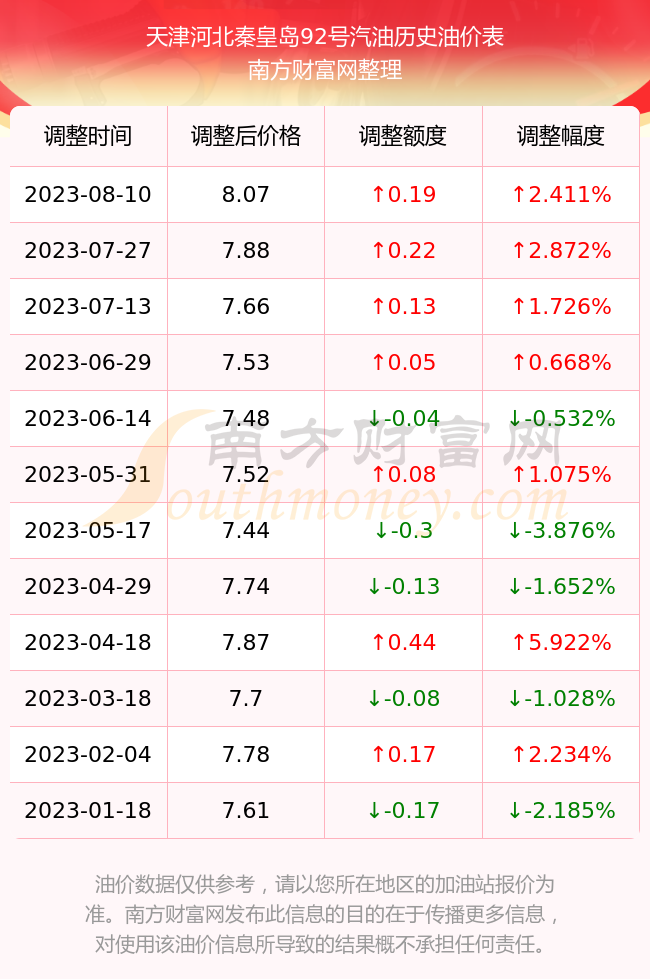This screenshot has height=980, width=650.
Task: Click the 调整幅度 column header
Action: [561, 136]
